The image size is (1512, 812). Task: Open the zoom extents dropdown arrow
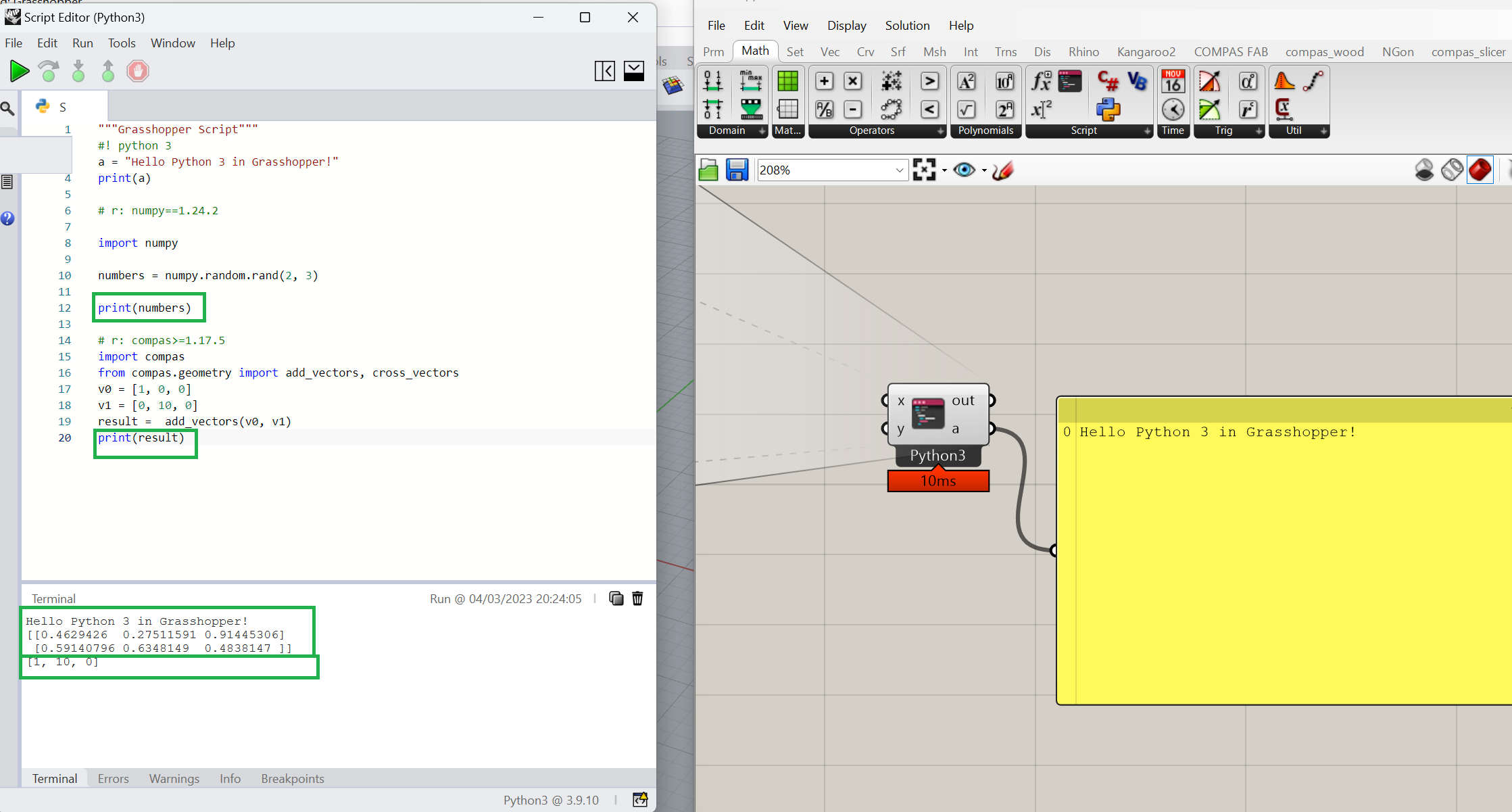point(945,172)
